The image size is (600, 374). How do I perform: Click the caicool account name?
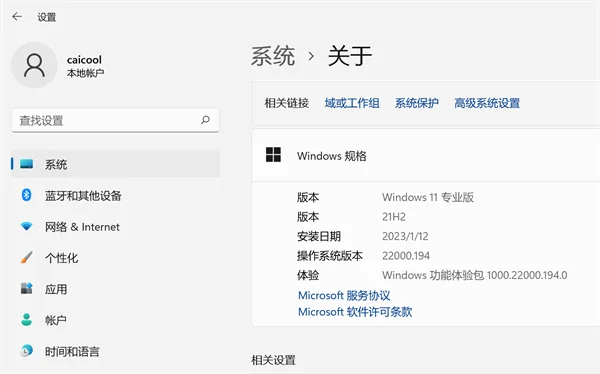(84, 60)
